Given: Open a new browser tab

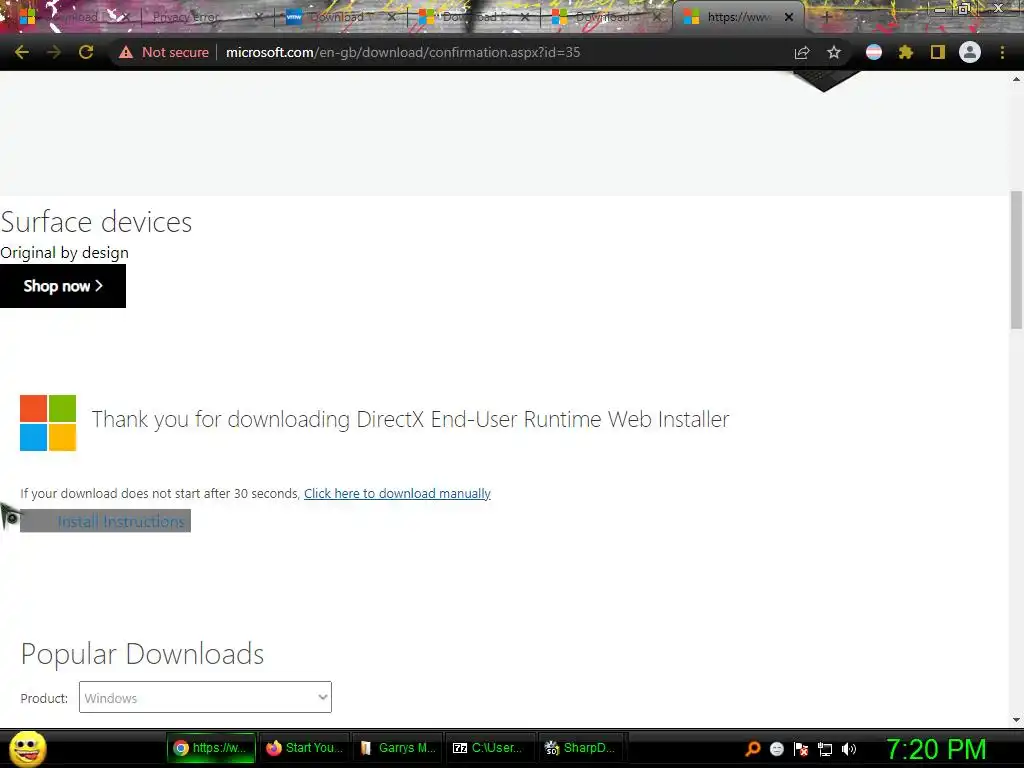Looking at the screenshot, I should (826, 17).
